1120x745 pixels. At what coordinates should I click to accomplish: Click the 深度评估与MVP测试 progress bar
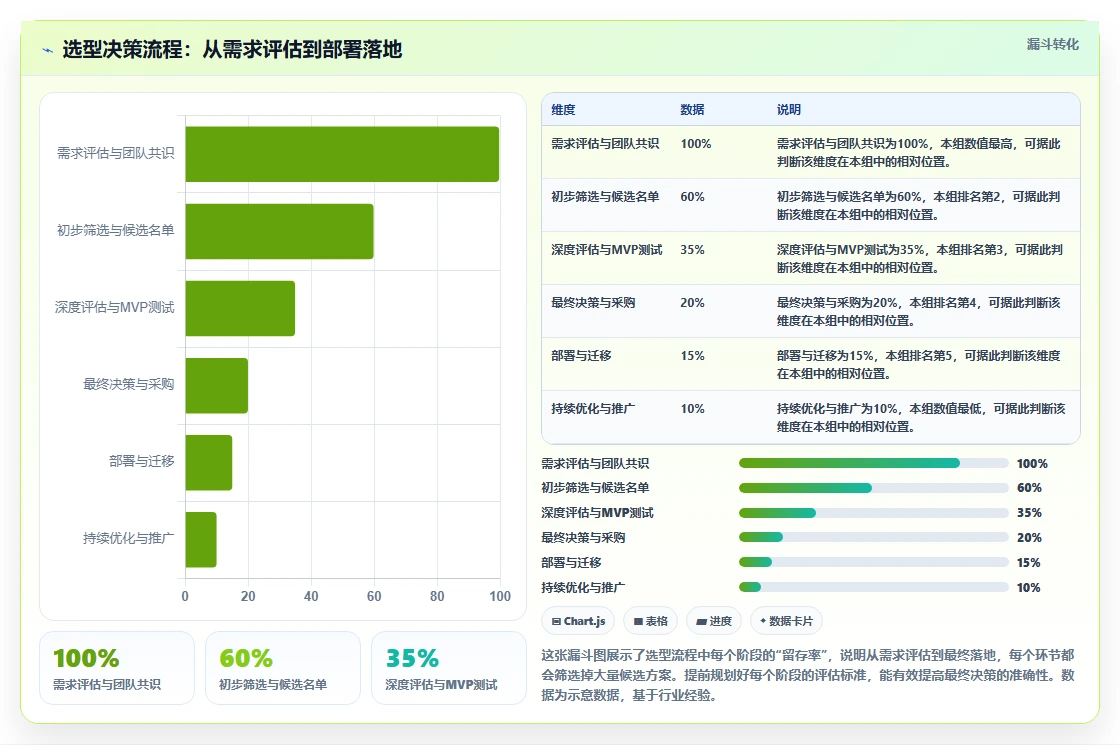pos(874,513)
